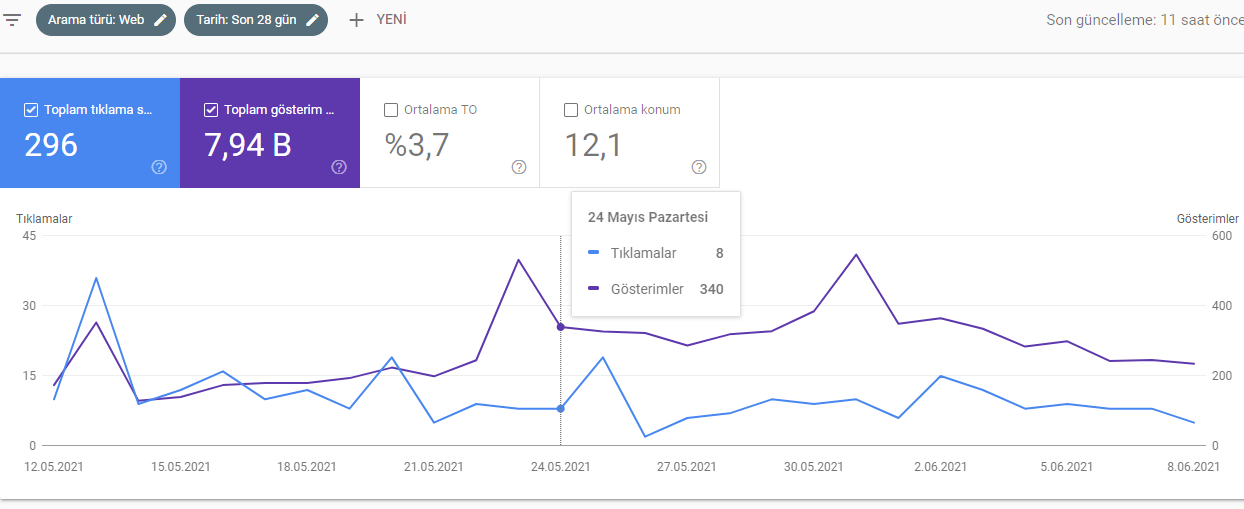Image resolution: width=1244 pixels, height=509 pixels.
Task: Edit date range pencil icon on Tarih chip
Action: point(313,20)
